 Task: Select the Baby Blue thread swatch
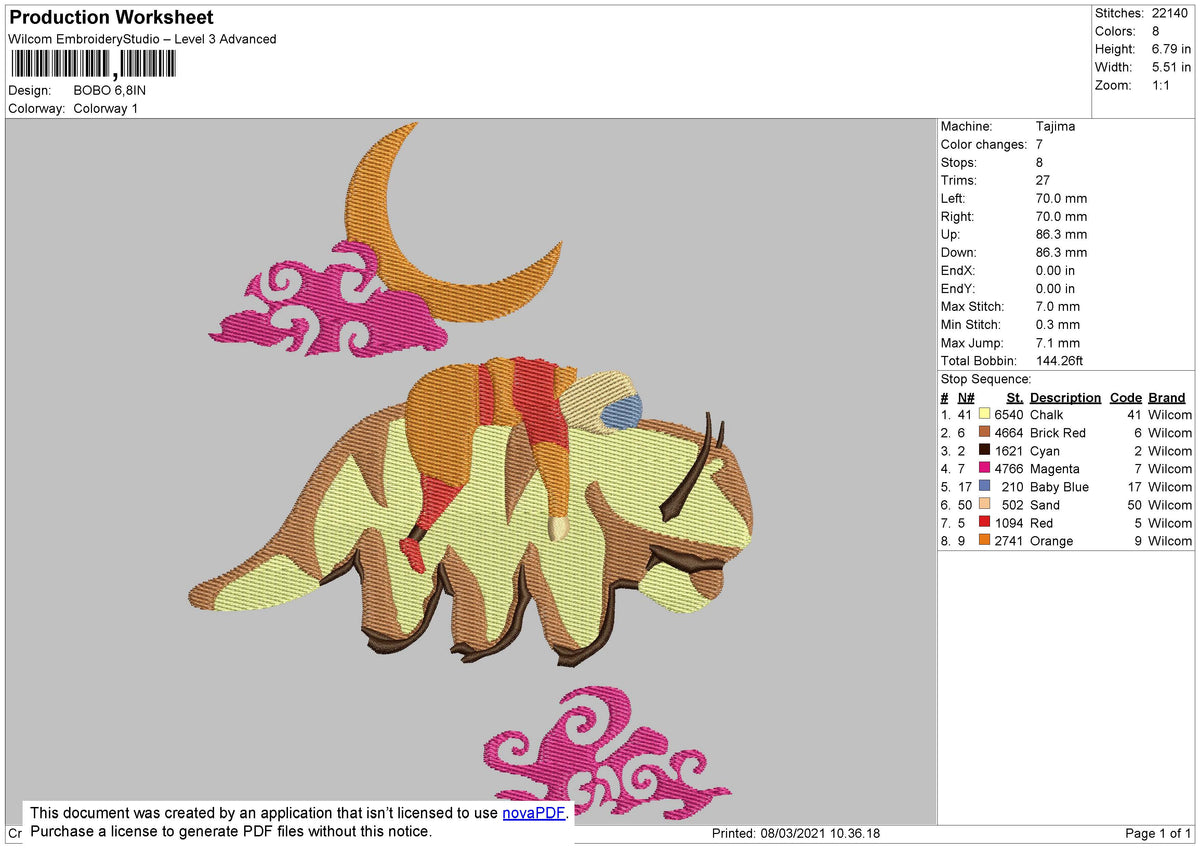[x=986, y=486]
